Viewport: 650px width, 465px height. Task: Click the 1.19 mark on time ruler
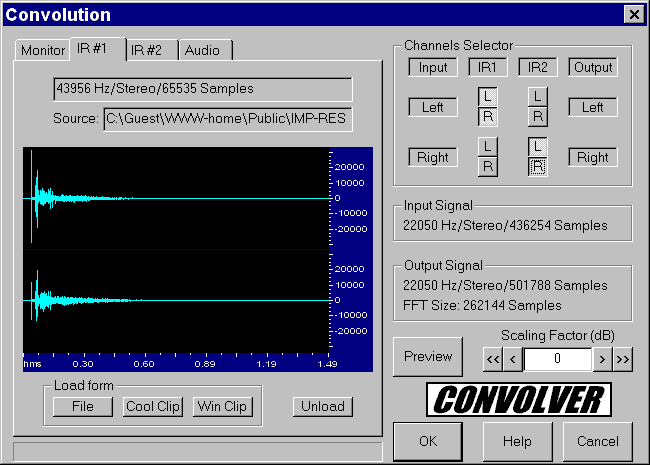tap(266, 364)
